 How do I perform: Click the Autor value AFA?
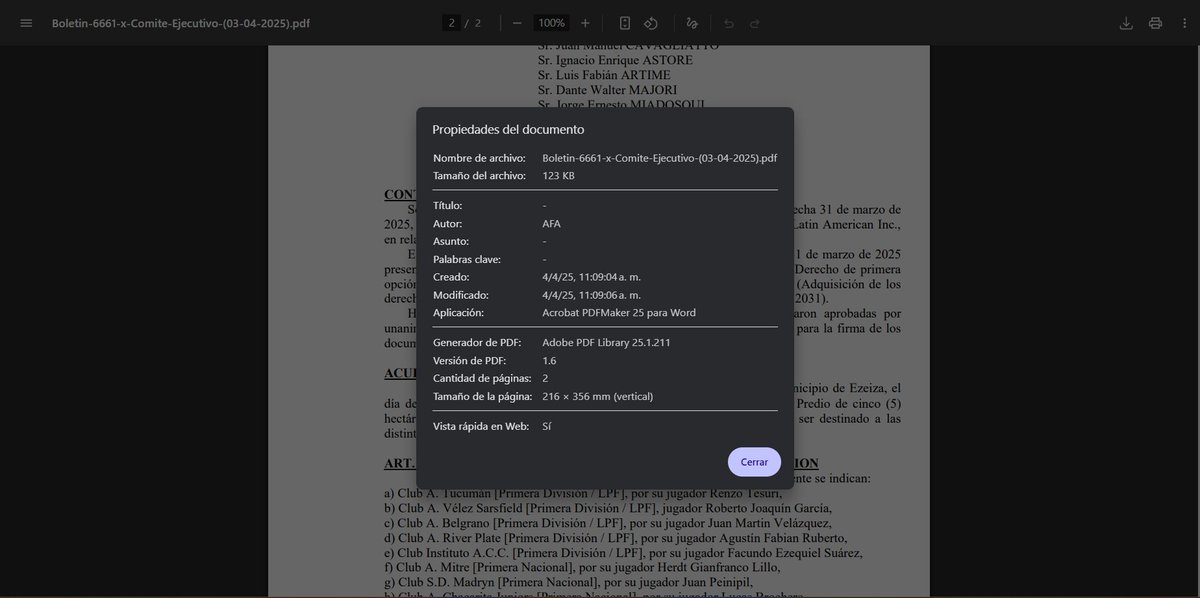551,223
